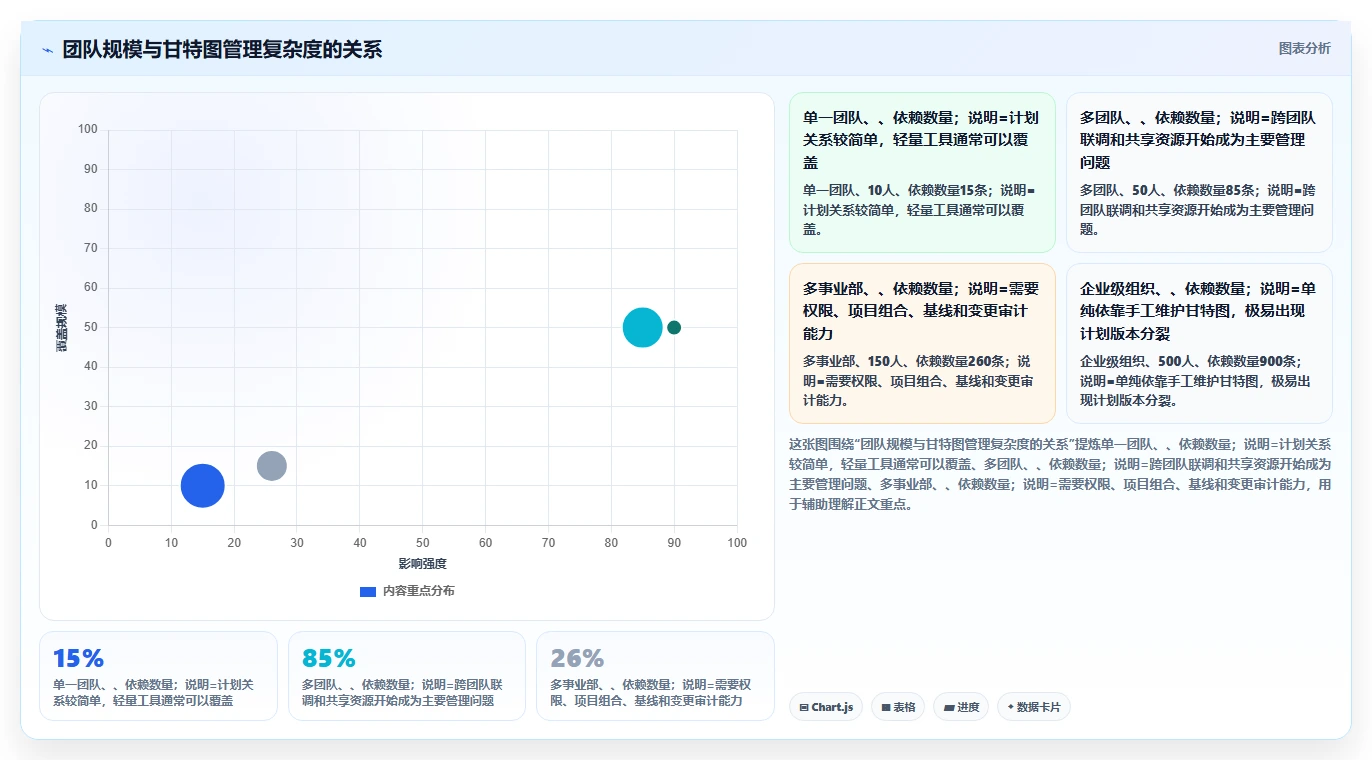Open the card titled 多团队 依赖数量
The image size is (1372, 760).
(1199, 173)
